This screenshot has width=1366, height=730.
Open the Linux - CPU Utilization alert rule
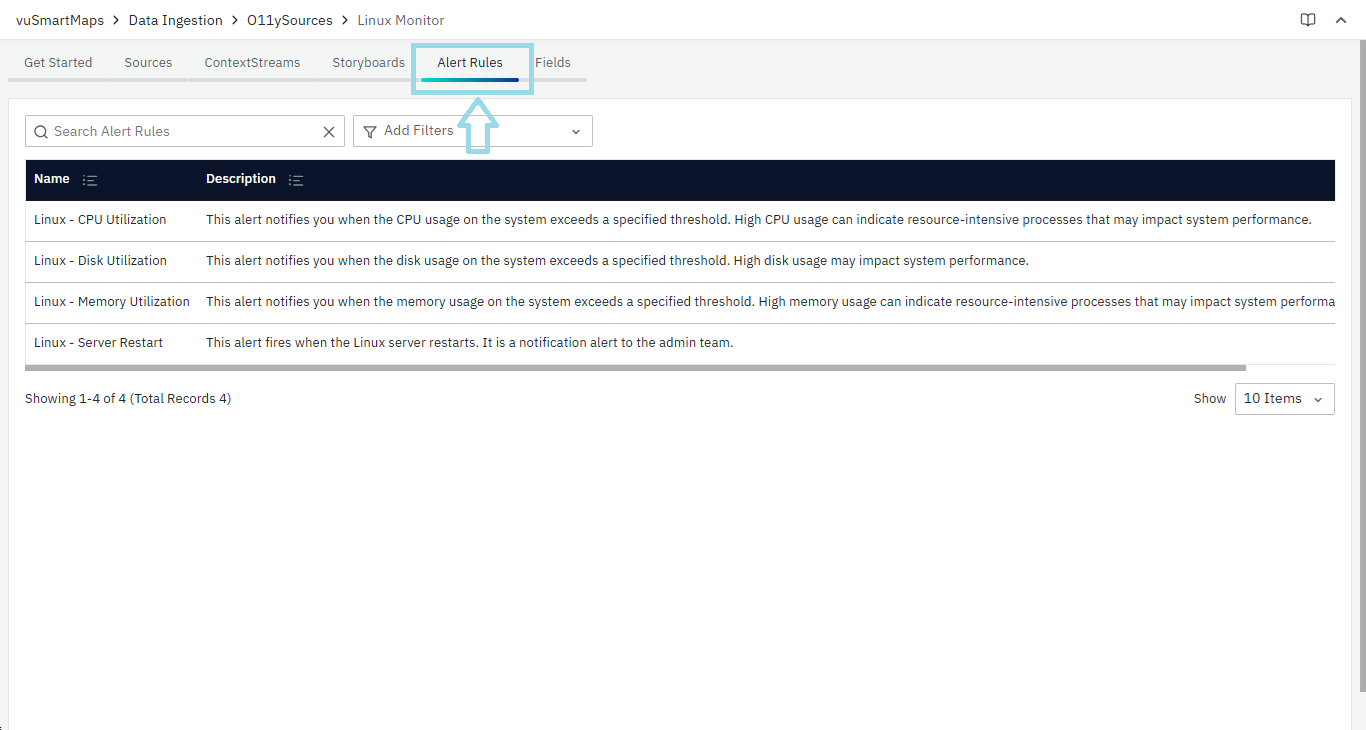[100, 219]
